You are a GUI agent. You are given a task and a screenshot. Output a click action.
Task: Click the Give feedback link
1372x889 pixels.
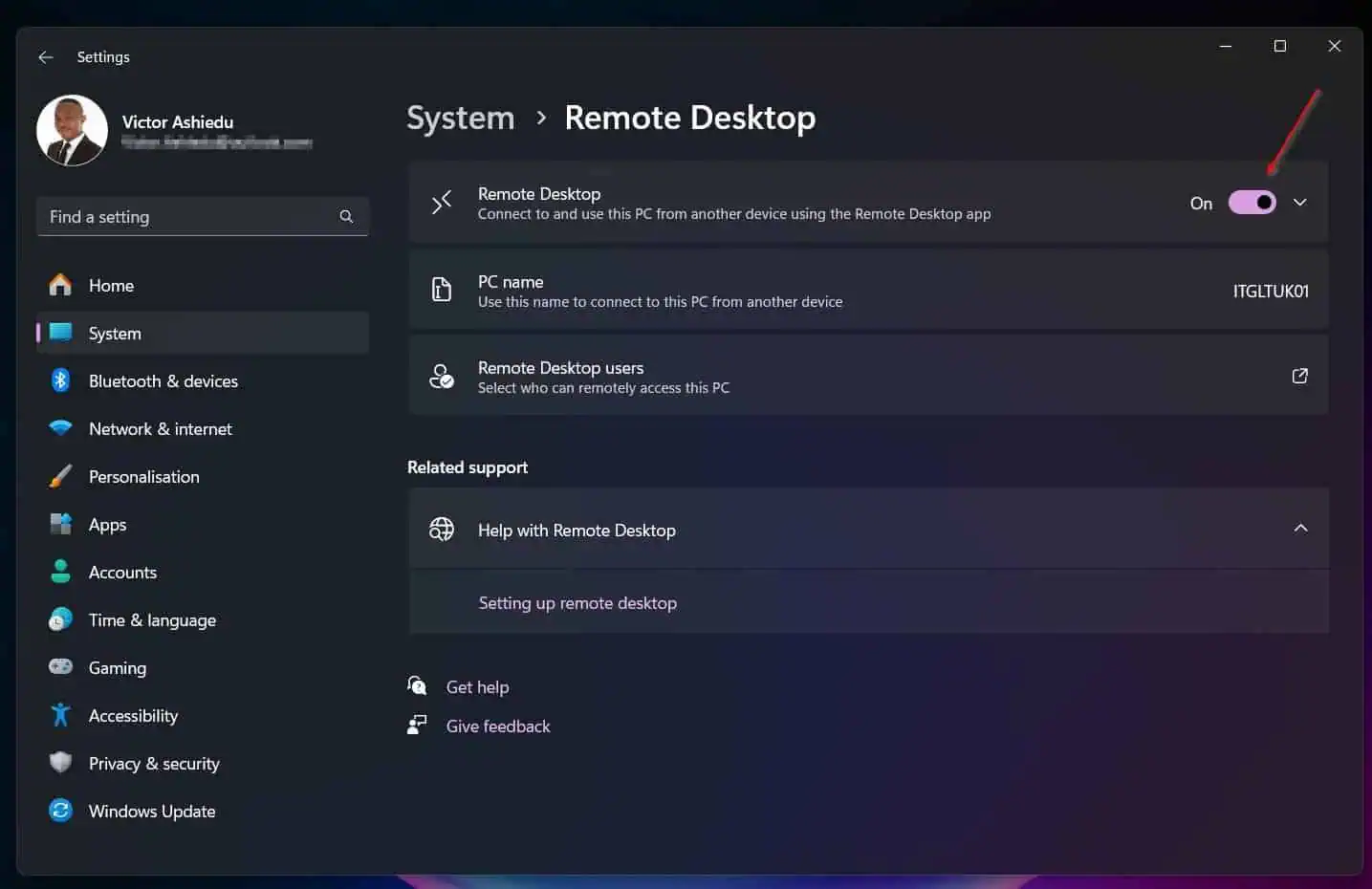498,726
